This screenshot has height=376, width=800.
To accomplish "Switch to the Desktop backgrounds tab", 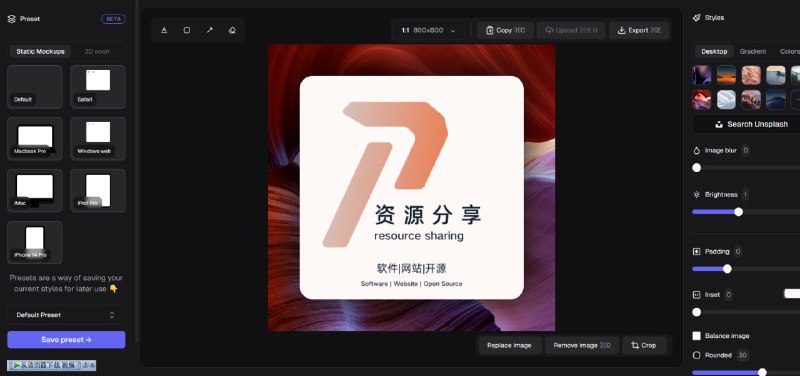I will pos(714,52).
